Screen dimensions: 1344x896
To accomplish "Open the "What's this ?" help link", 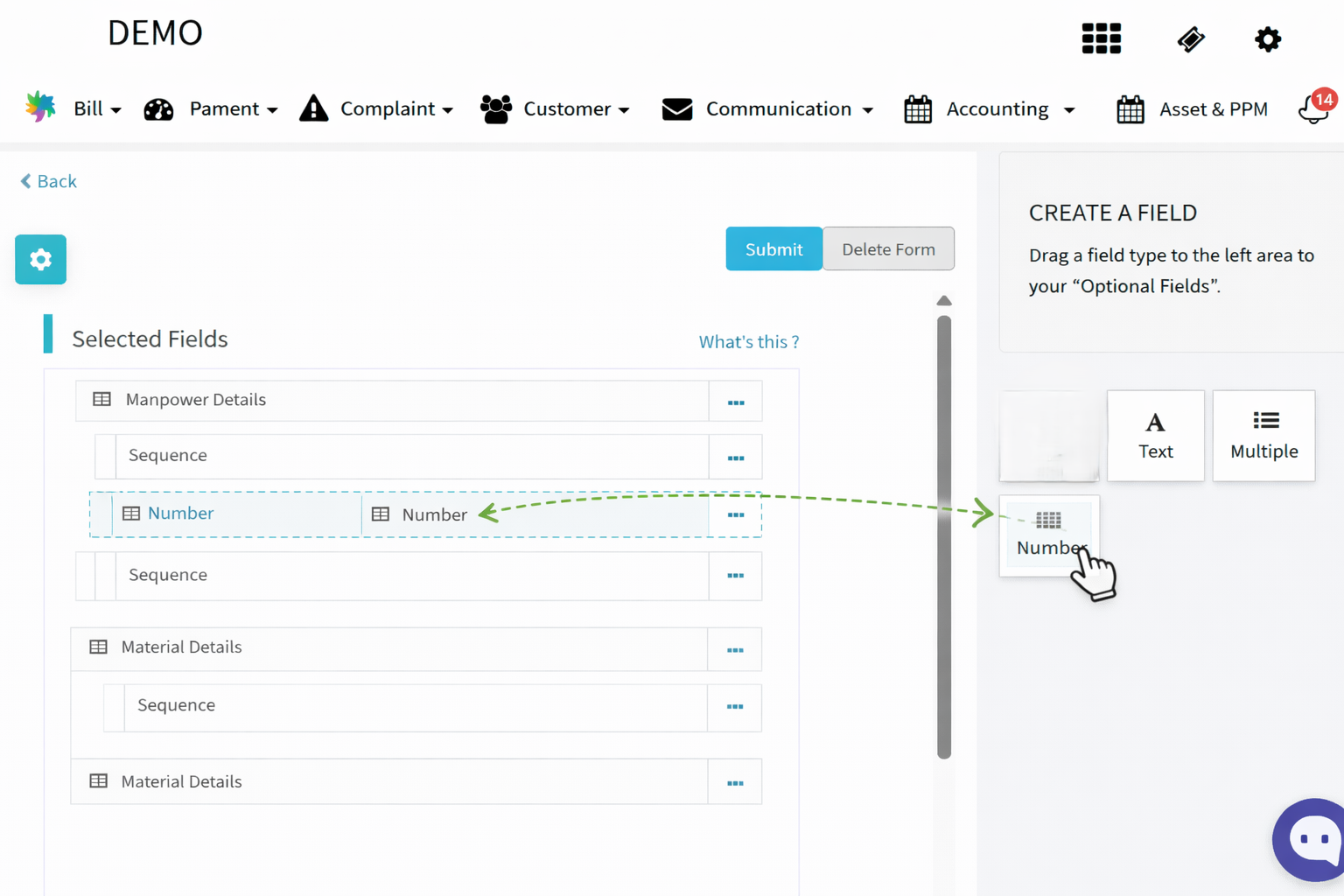I will tap(748, 342).
